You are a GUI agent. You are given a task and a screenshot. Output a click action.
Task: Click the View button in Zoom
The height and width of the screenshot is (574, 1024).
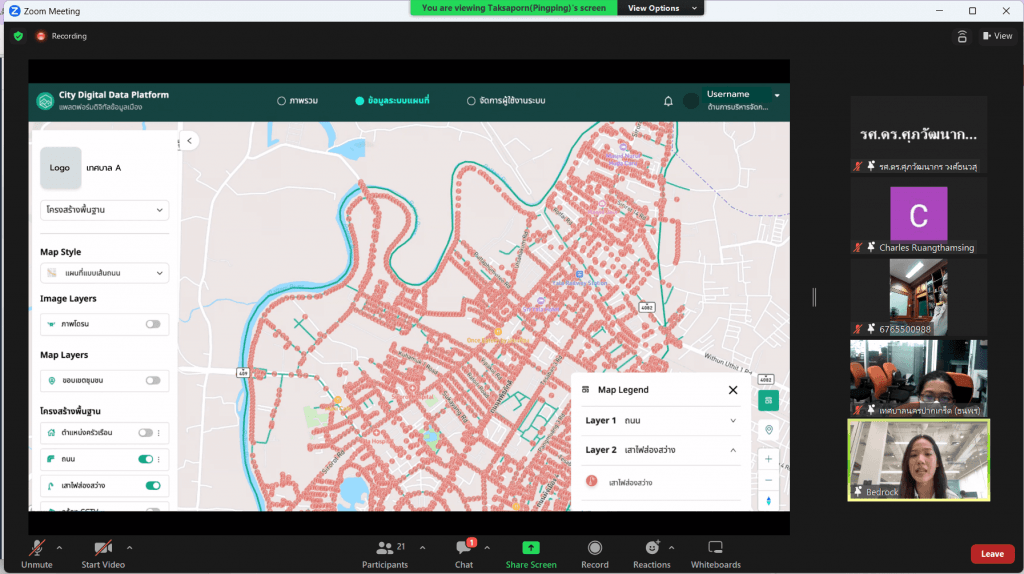click(x=997, y=36)
